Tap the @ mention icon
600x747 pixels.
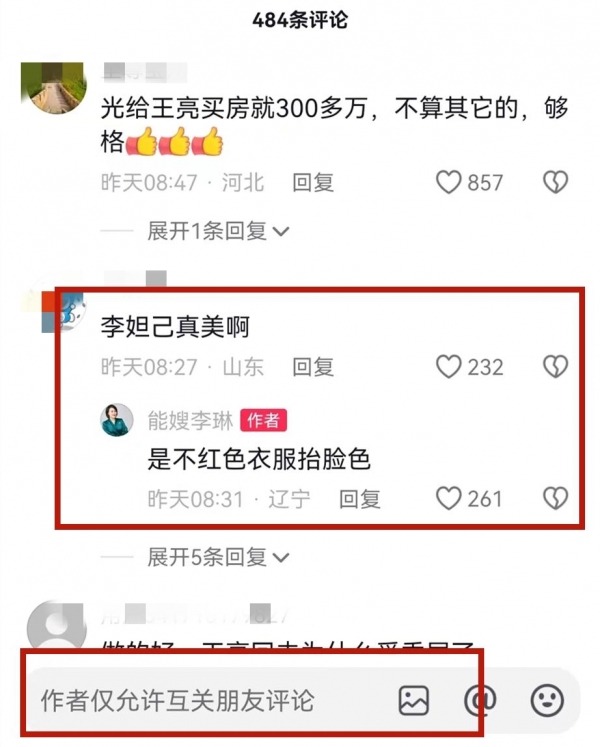[480, 700]
